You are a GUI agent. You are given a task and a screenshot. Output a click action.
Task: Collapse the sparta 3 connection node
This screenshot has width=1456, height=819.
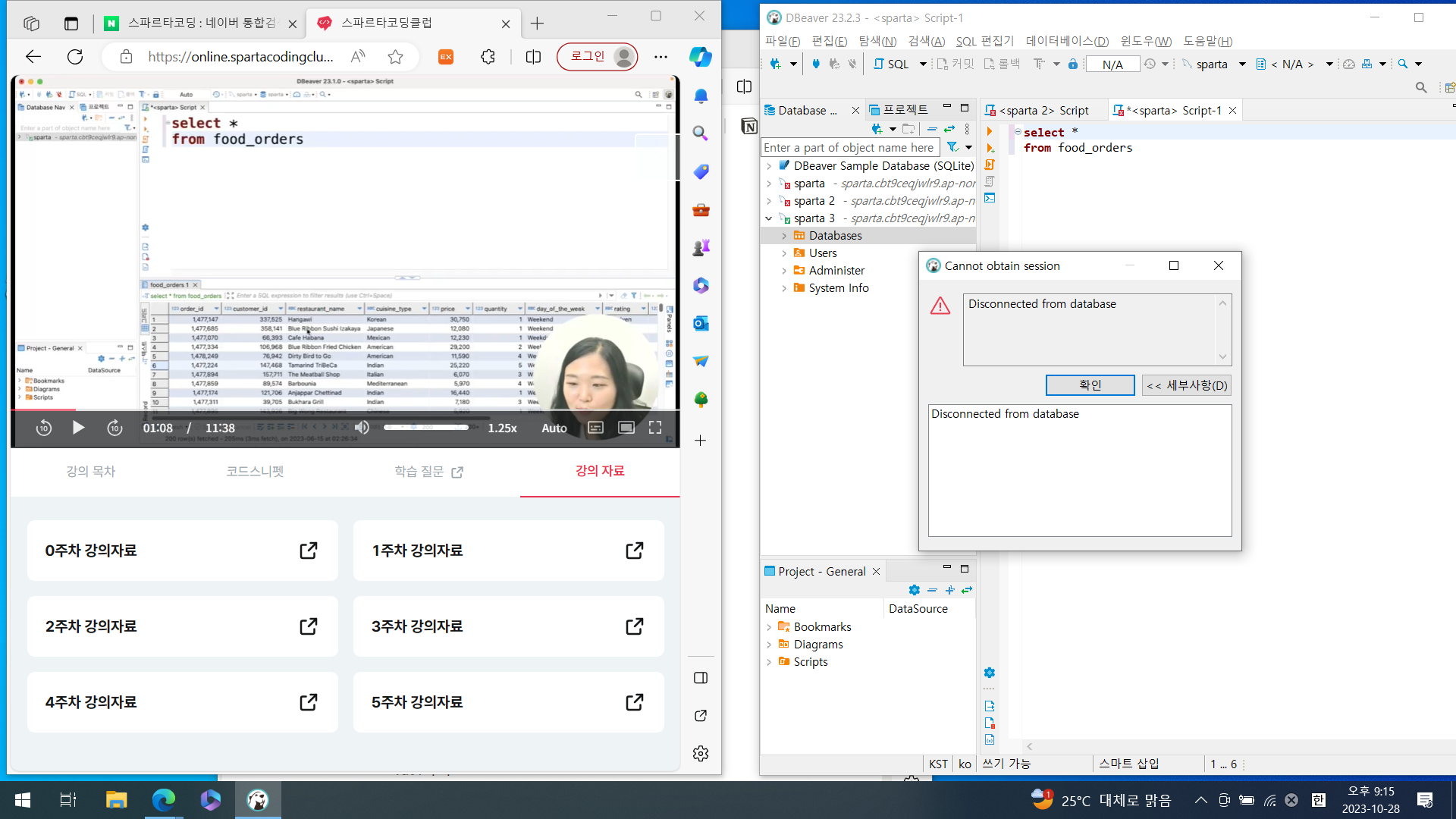coord(769,218)
